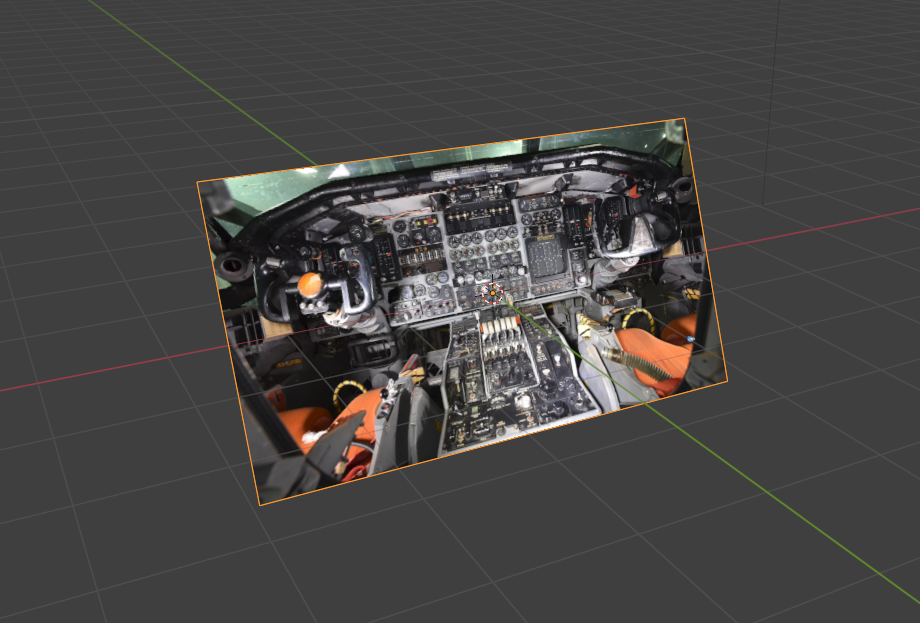This screenshot has width=920, height=623.
Task: Click the 3D cursor on the image plane
Action: point(491,293)
